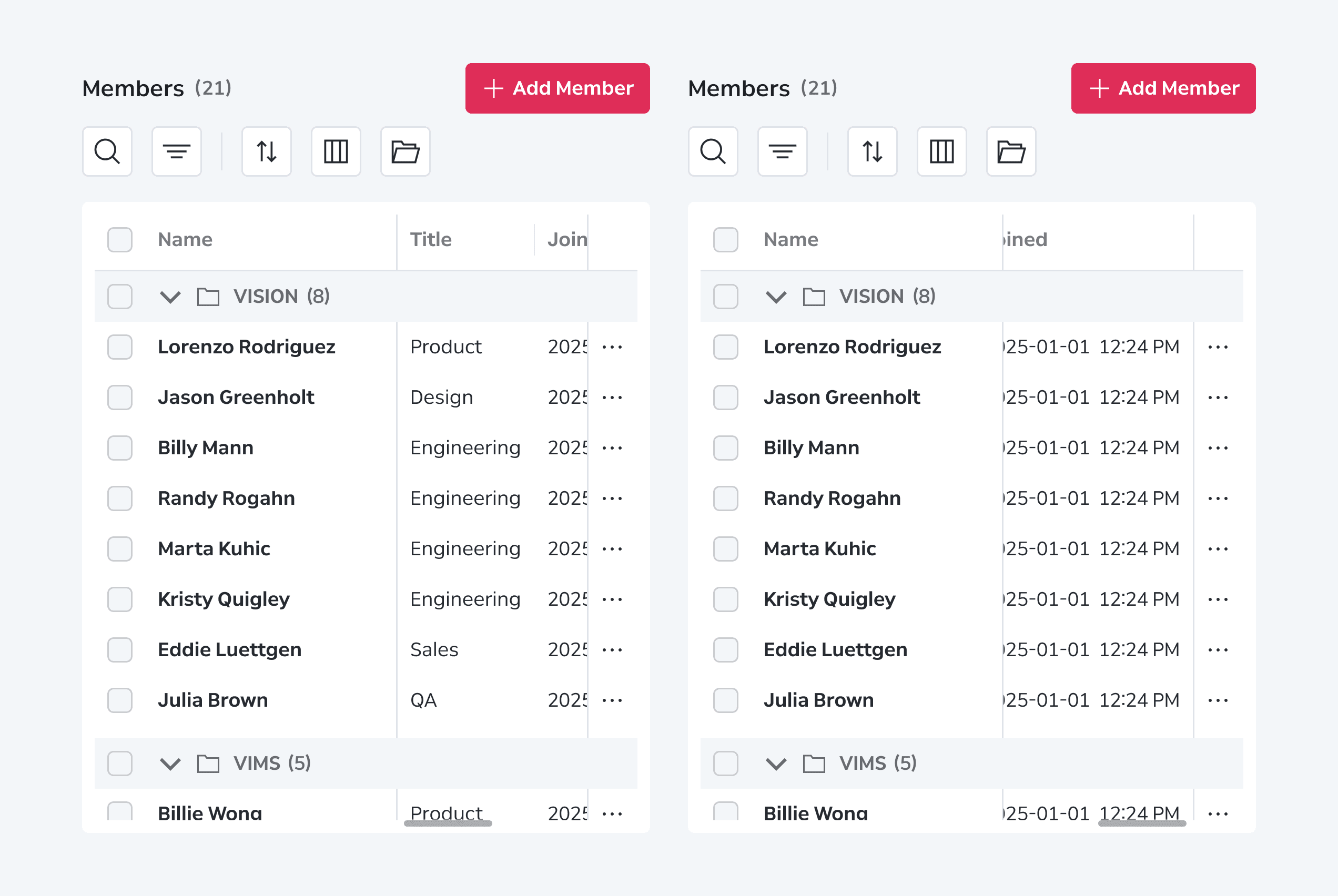The image size is (1338, 896).
Task: Click the sort arrows icon in right panel
Action: tap(872, 151)
